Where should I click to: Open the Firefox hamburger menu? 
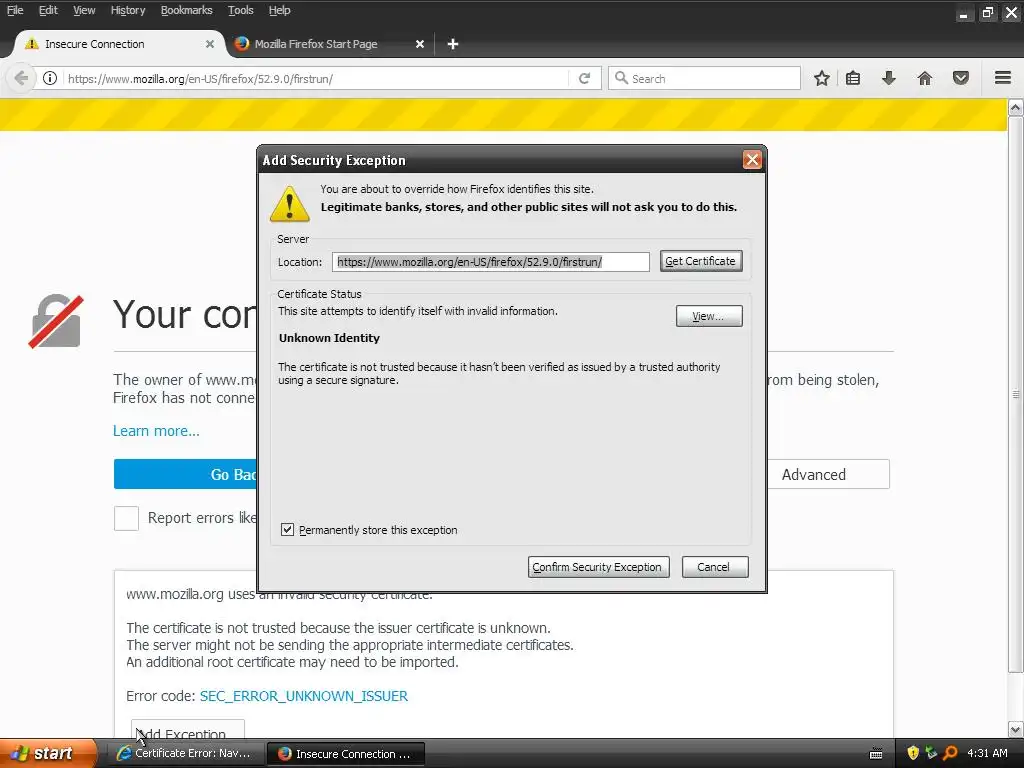pyautogui.click(x=1003, y=78)
